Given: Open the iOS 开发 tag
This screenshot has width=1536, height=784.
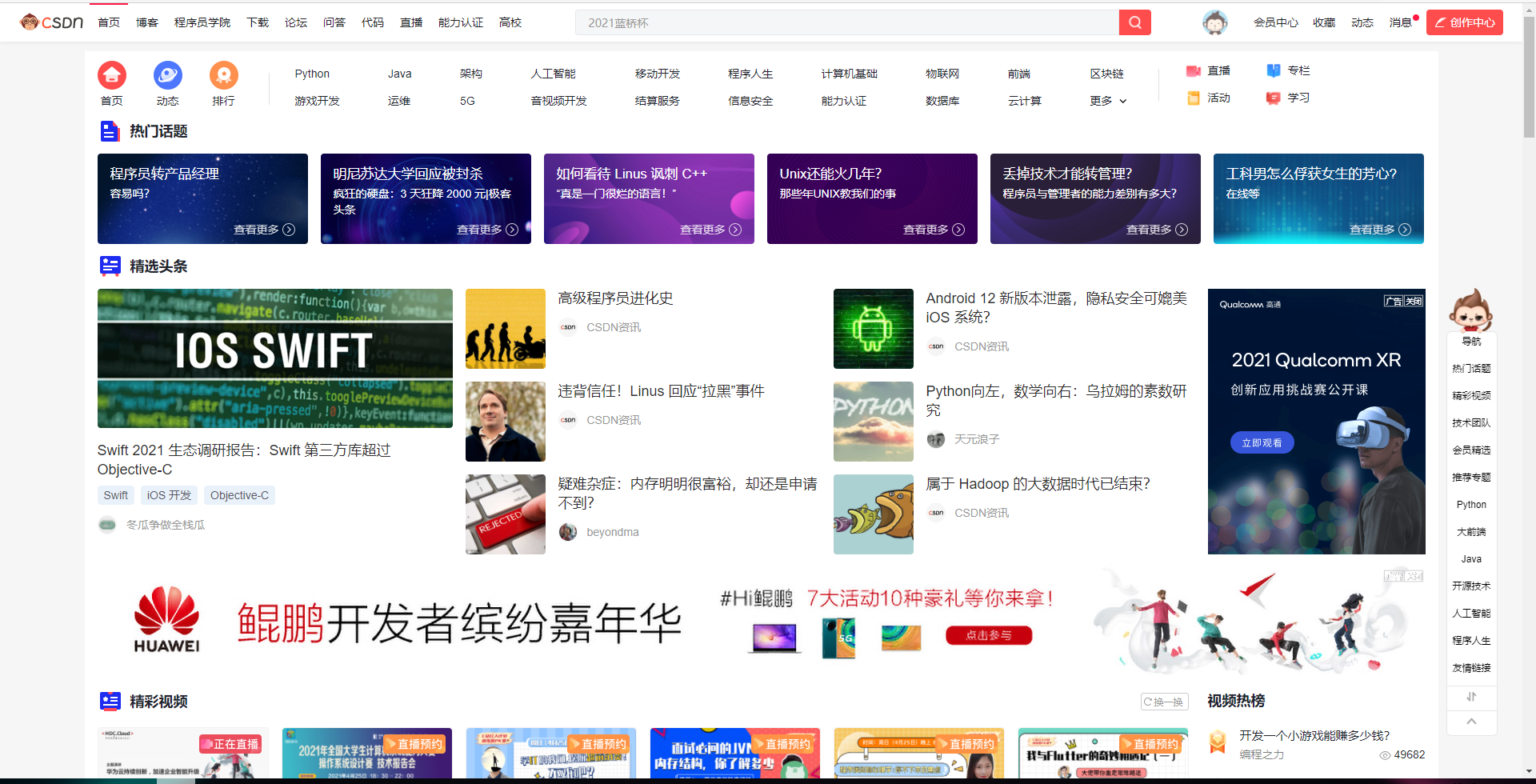Looking at the screenshot, I should [169, 495].
